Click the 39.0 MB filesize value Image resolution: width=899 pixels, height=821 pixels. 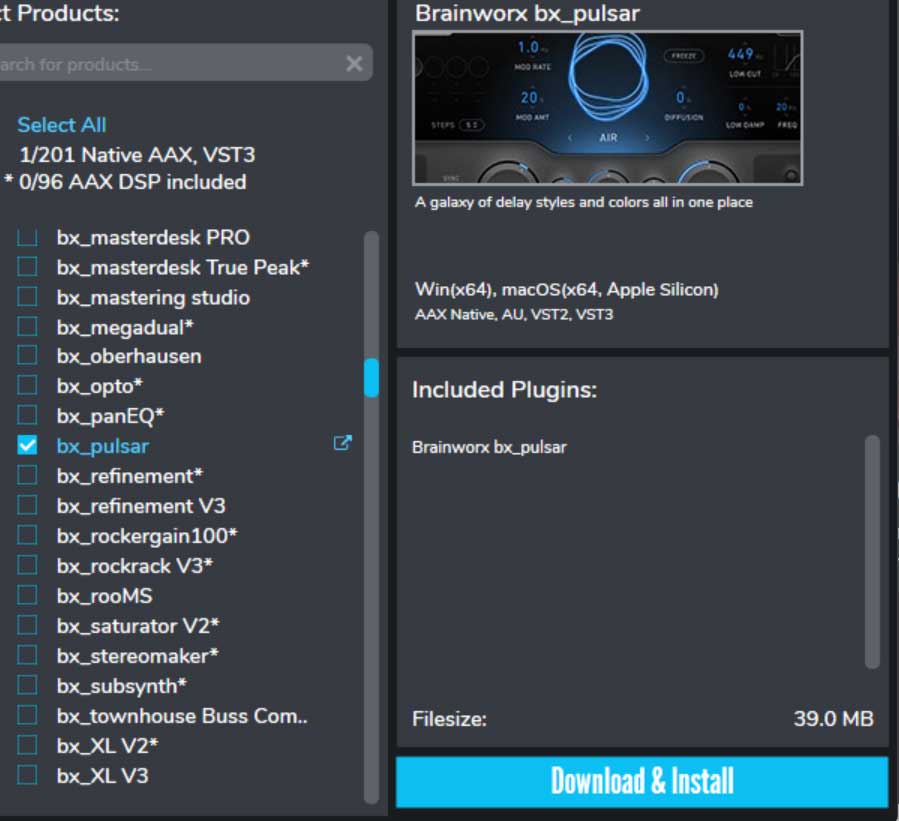(x=833, y=718)
